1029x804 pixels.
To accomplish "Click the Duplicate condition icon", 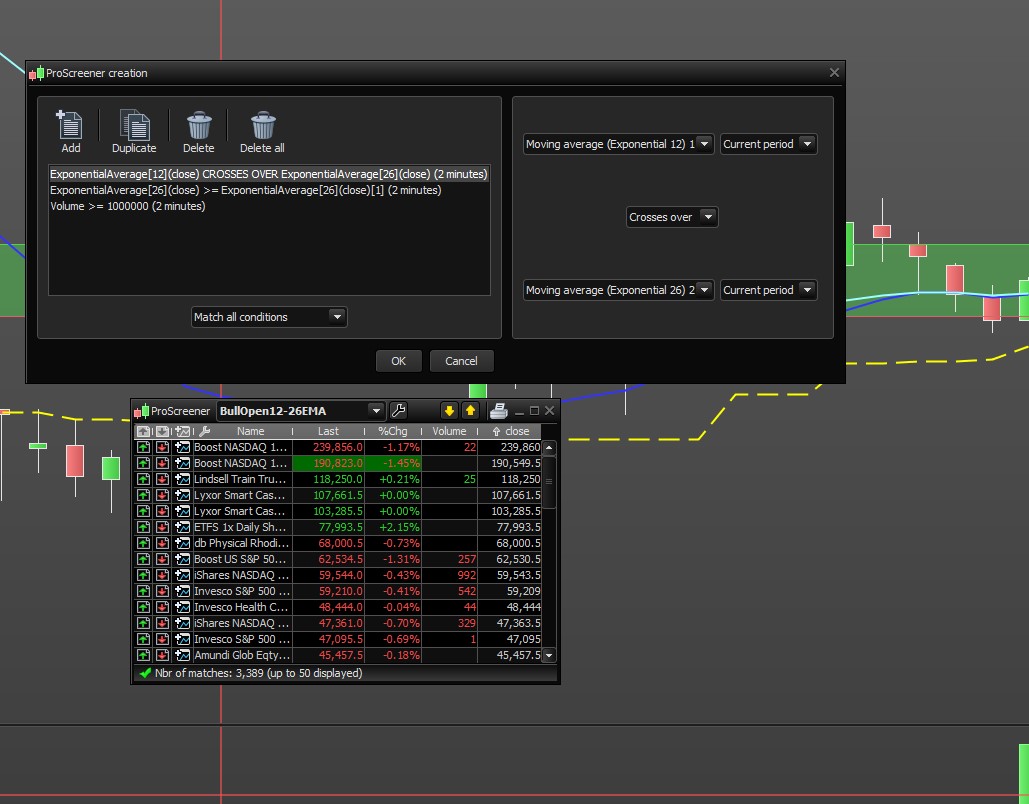I will [x=135, y=125].
